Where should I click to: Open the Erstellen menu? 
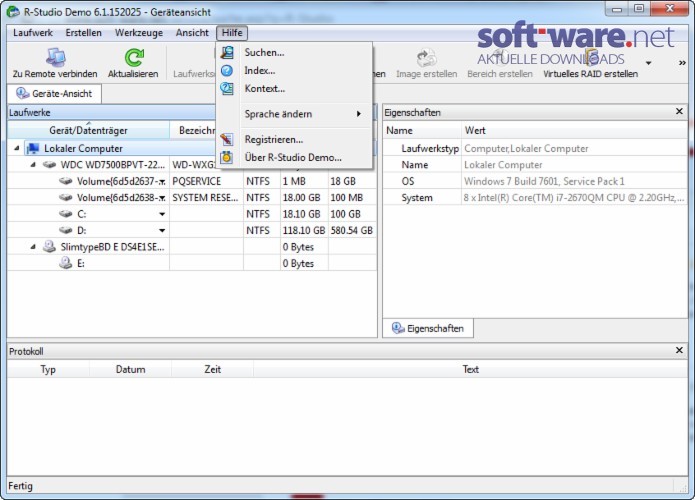coord(83,33)
